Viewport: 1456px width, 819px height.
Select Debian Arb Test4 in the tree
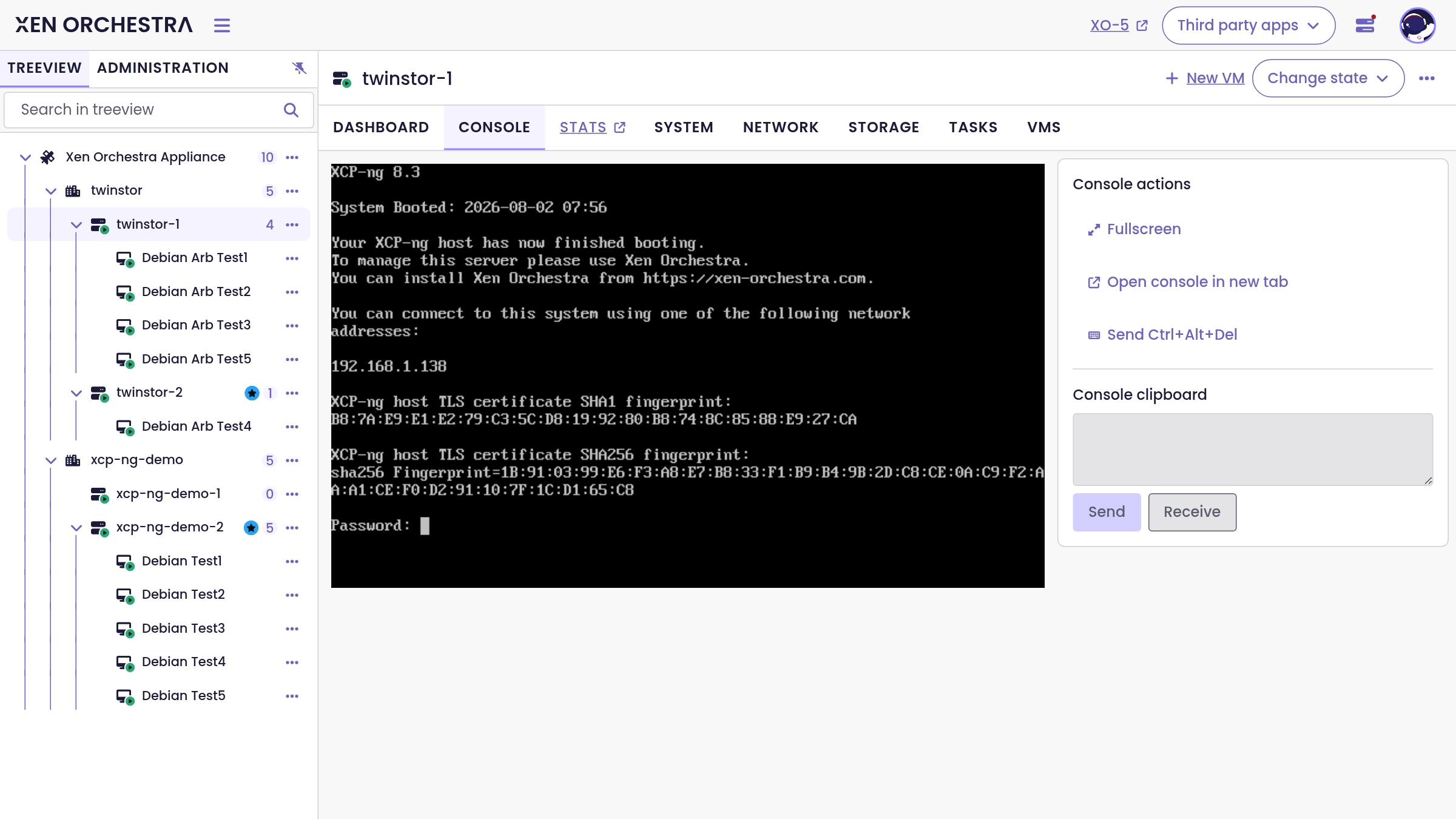tap(196, 426)
